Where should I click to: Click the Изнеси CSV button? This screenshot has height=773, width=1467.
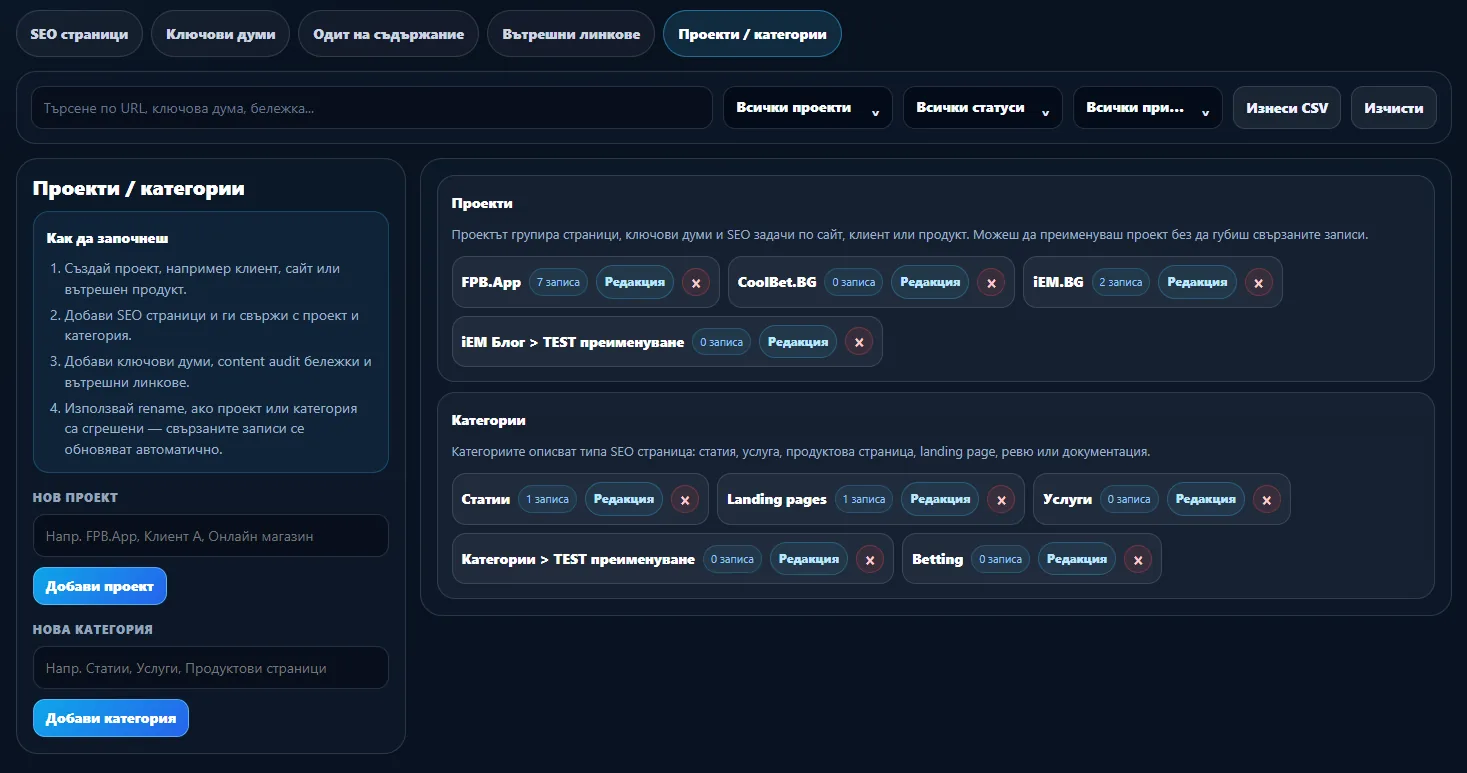[x=1287, y=107]
